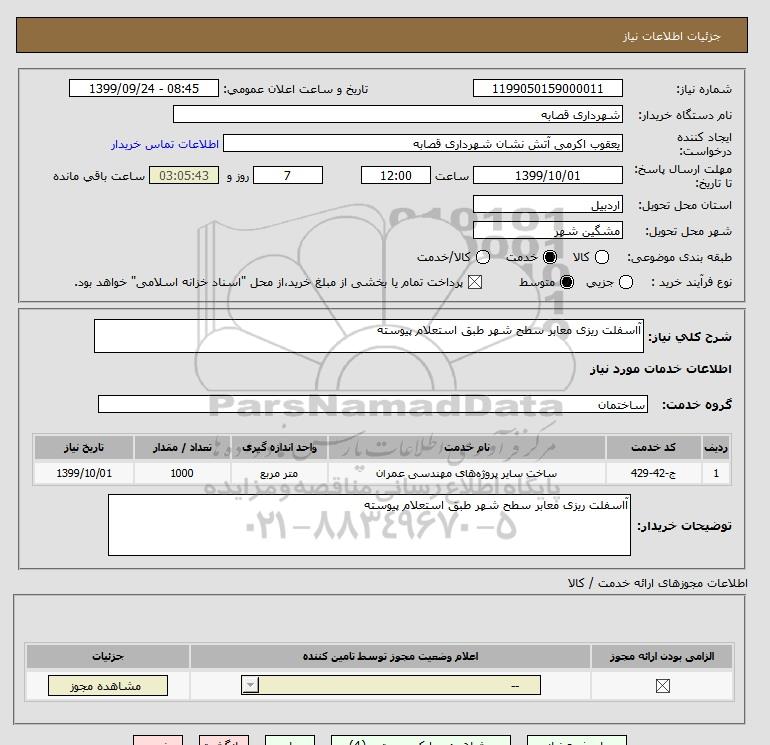
Task: Click the buyer organization field شهرداری قصابه
Action: [x=398, y=115]
